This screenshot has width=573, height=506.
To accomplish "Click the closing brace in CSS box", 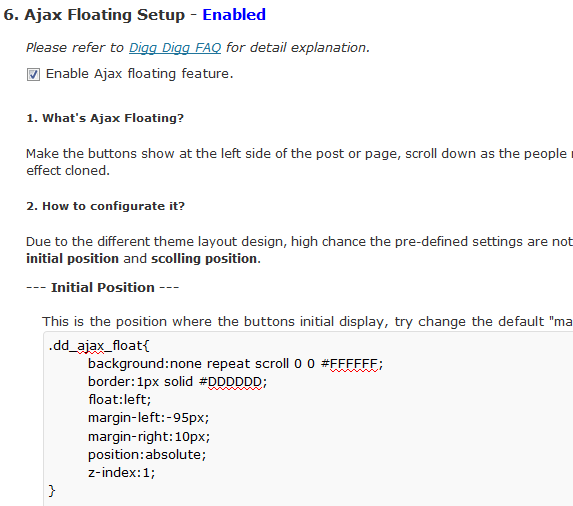I will [x=52, y=491].
